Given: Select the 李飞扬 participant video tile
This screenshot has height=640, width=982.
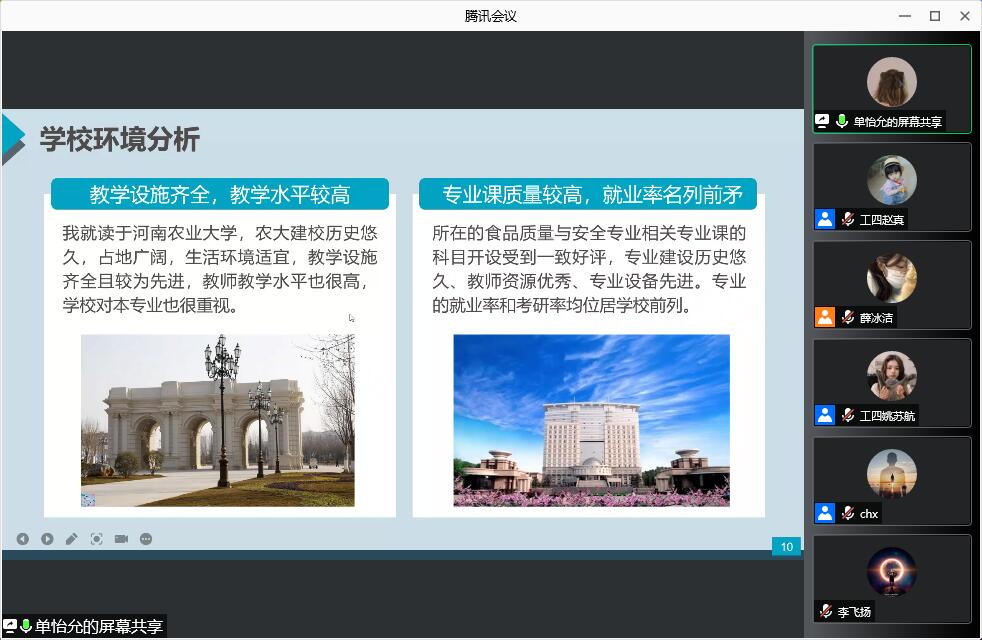Looking at the screenshot, I should 891,578.
